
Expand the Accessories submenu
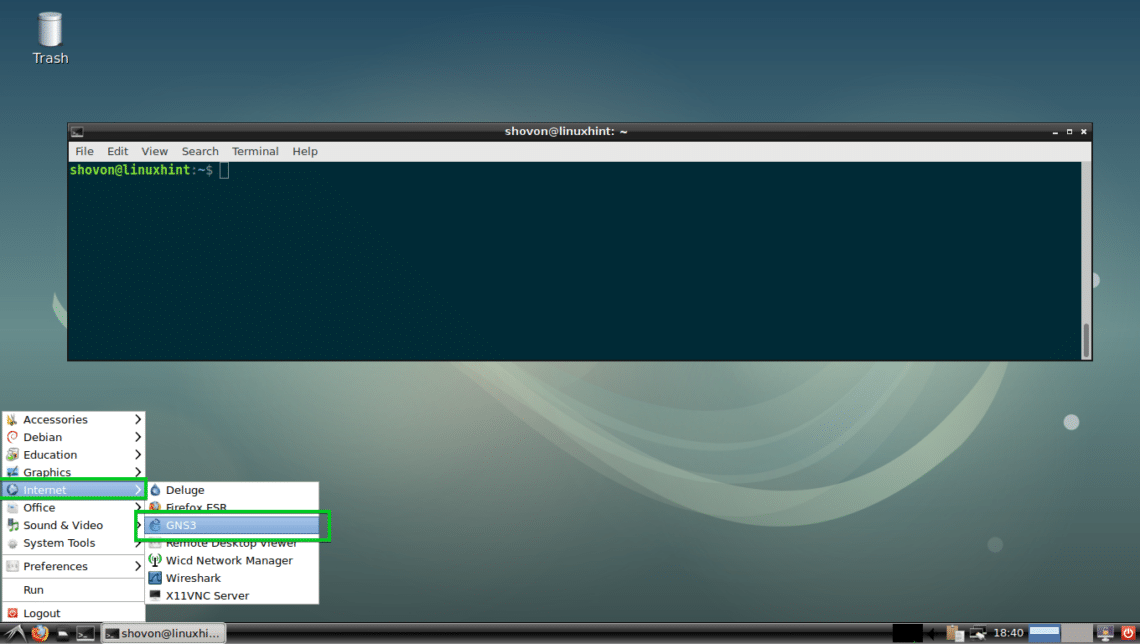pos(55,419)
